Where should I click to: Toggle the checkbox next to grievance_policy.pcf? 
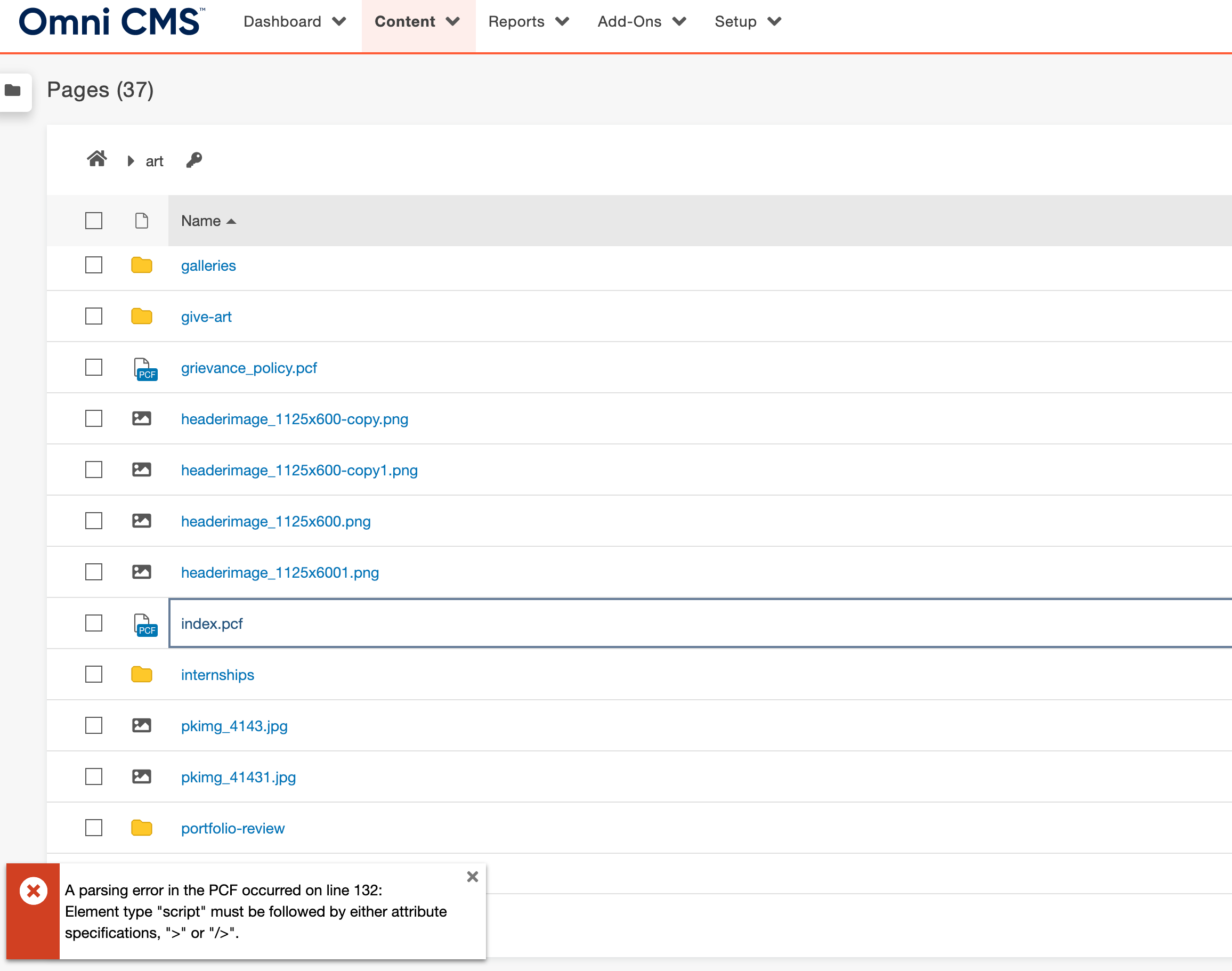pyautogui.click(x=93, y=367)
